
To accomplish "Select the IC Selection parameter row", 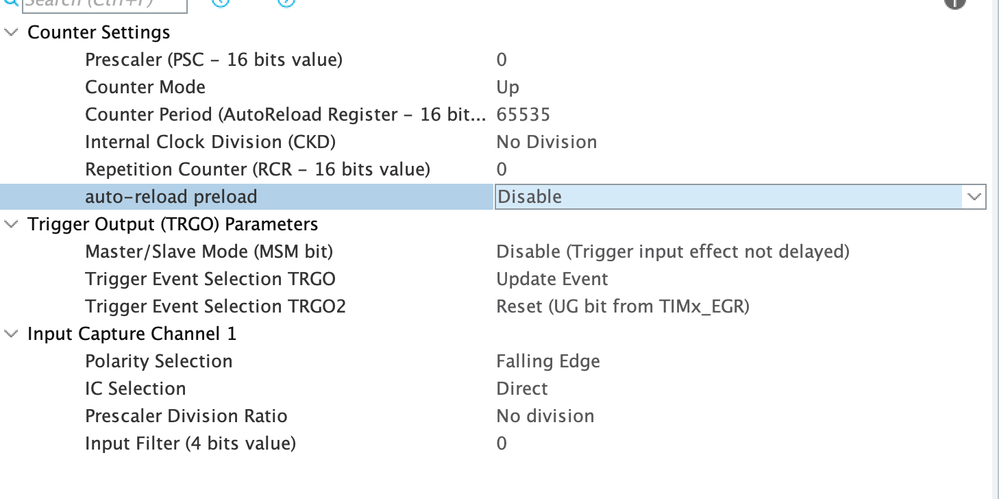I will 135,388.
